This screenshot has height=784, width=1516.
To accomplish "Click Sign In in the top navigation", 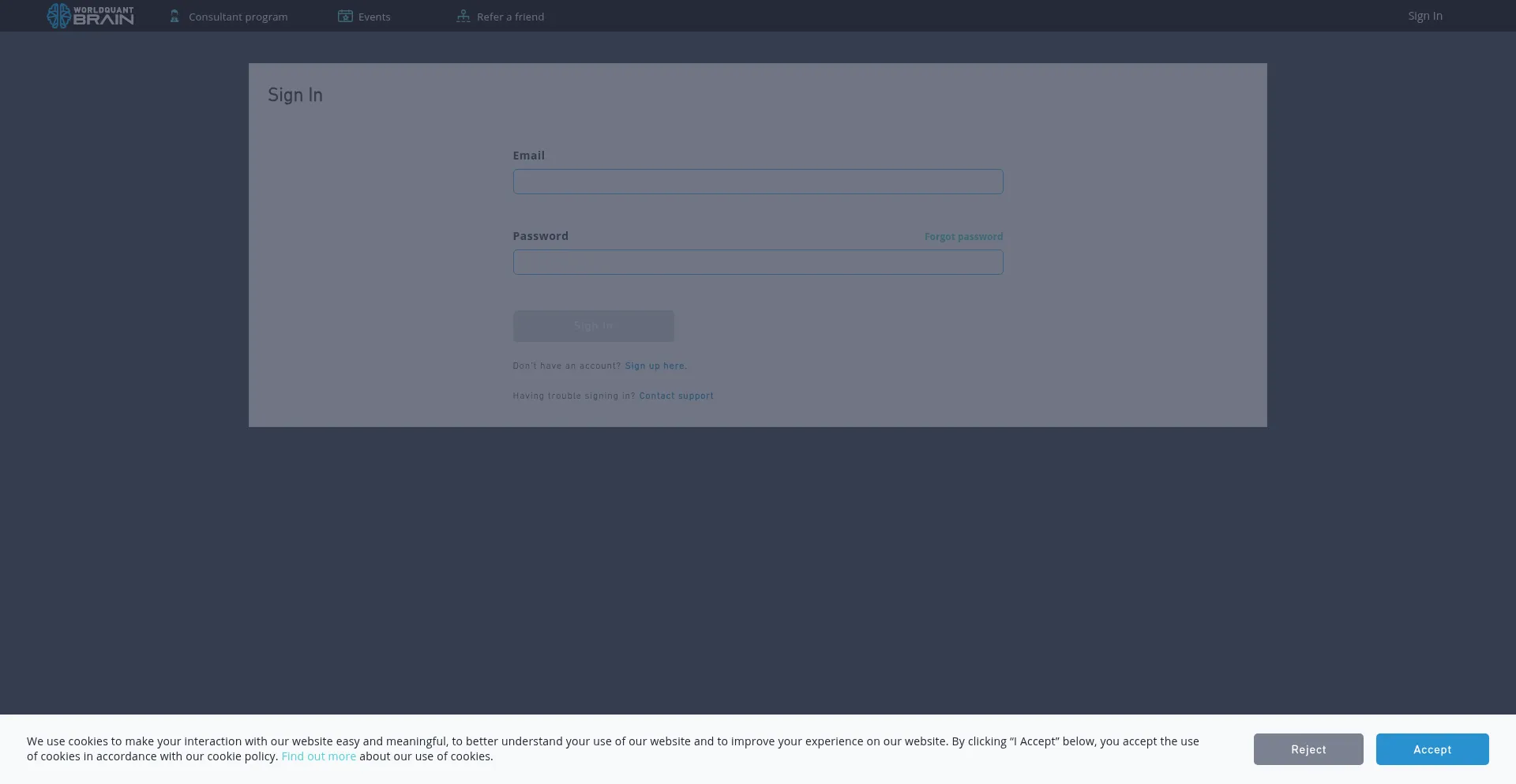I will 1424,16.
